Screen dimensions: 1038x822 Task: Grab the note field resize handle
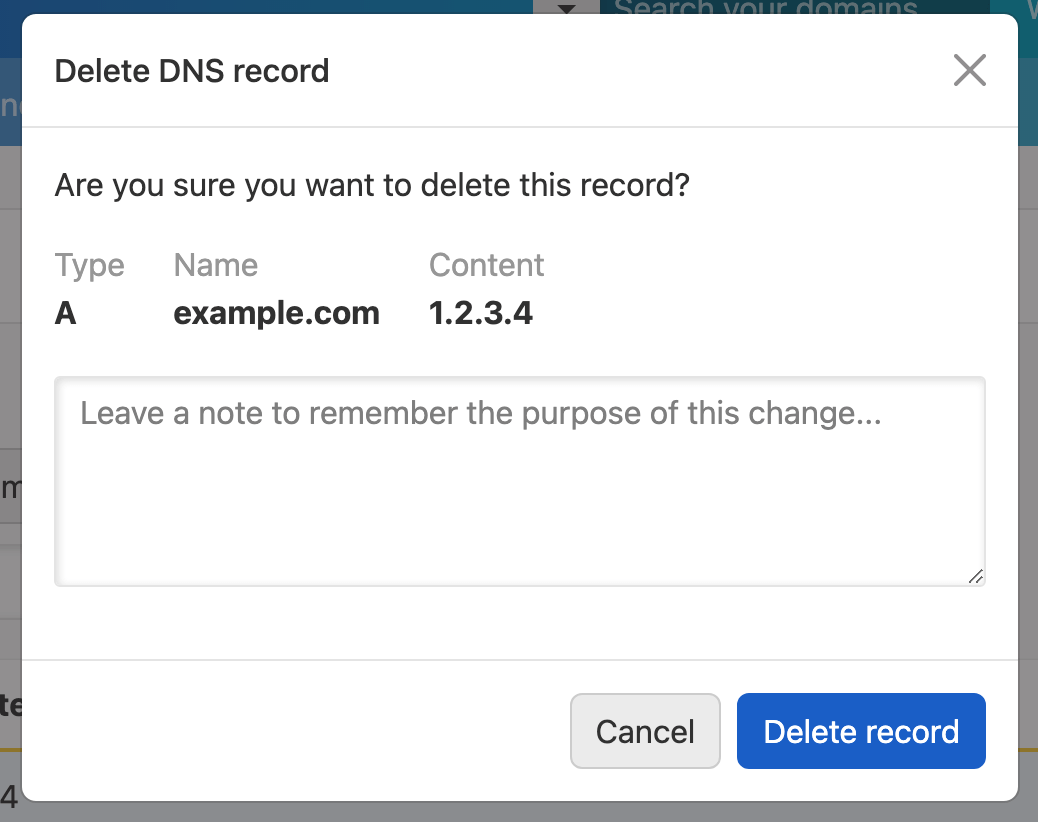[975, 575]
